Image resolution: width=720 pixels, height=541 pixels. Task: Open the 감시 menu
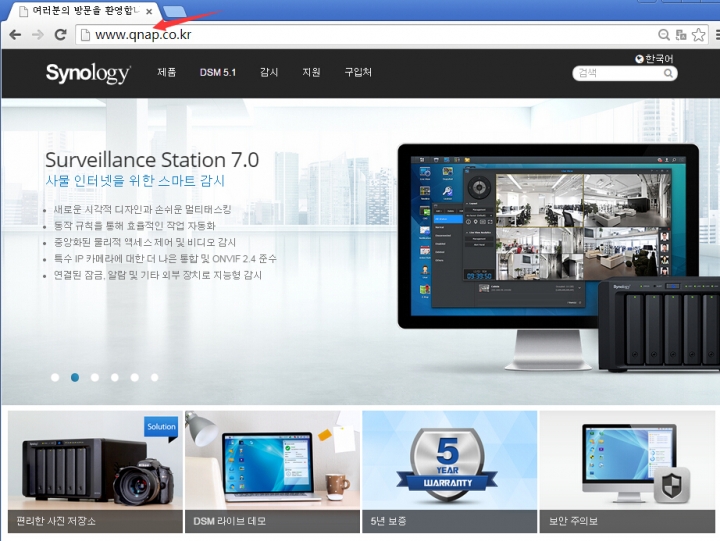tap(269, 72)
